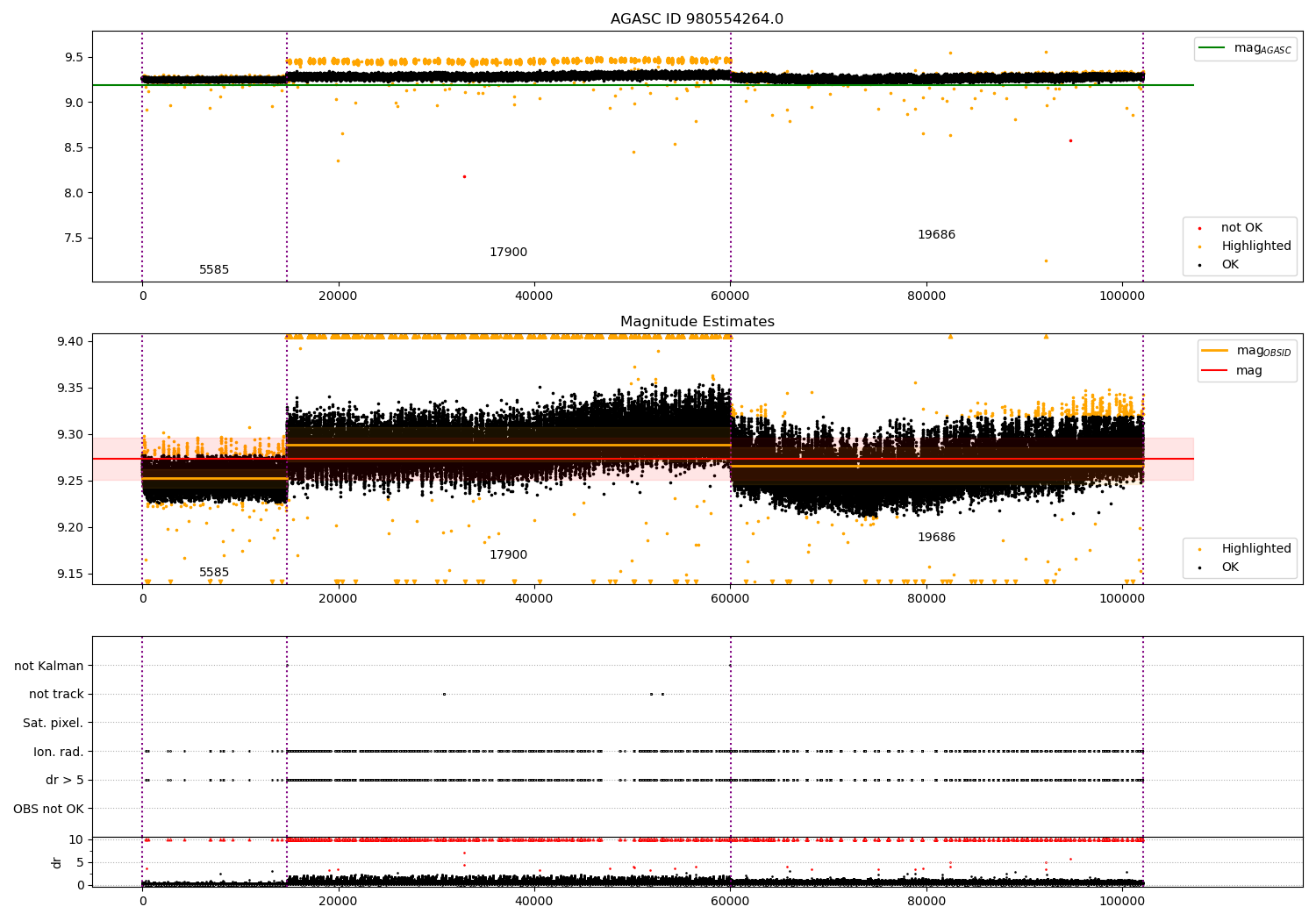Image resolution: width=1316 pixels, height=921 pixels.
Task: Click the 'Highlighted' legend entry in middle plot
Action: (1246, 549)
